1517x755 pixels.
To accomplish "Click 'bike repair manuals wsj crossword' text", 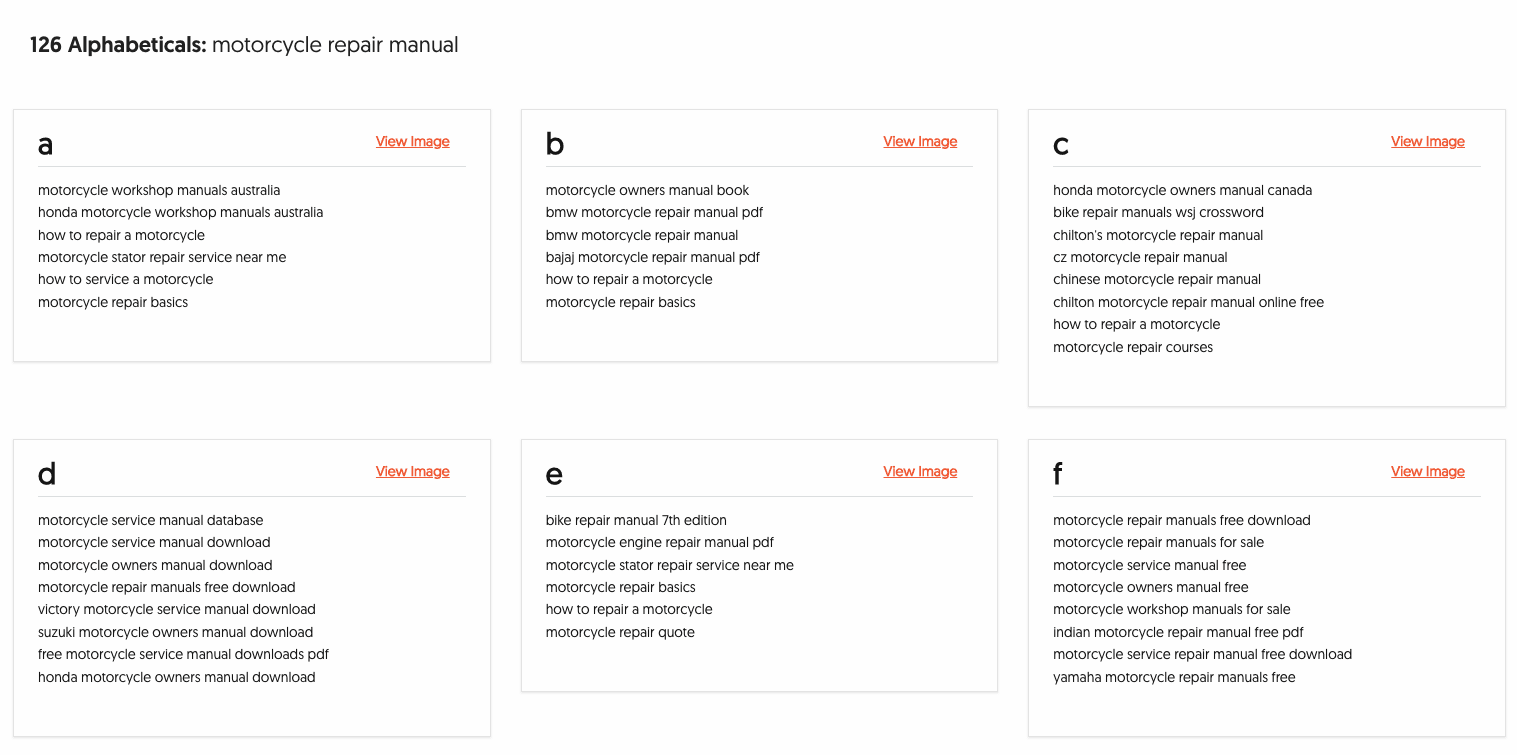I will click(x=1158, y=212).
